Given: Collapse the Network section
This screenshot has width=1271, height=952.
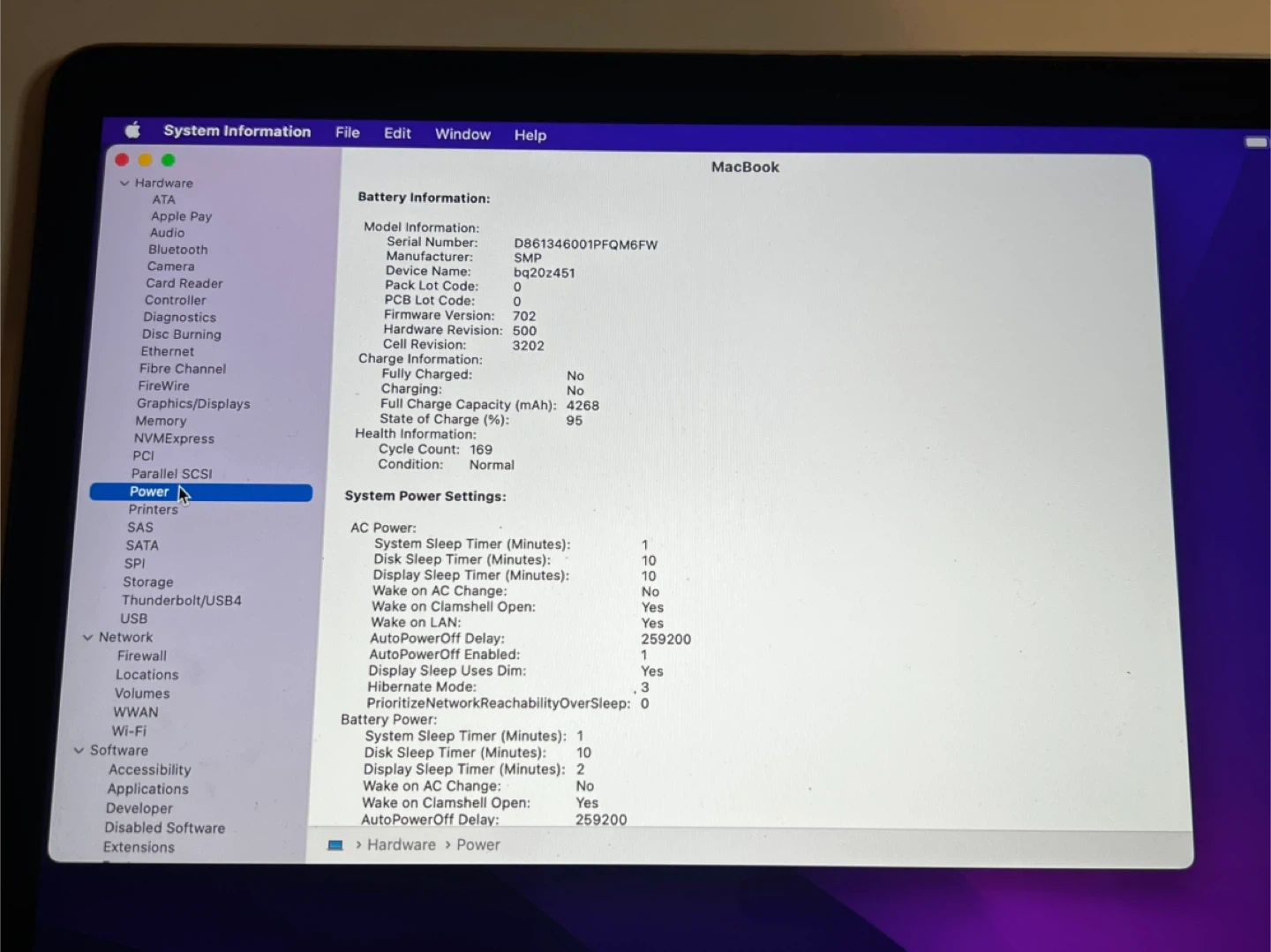Looking at the screenshot, I should [87, 637].
